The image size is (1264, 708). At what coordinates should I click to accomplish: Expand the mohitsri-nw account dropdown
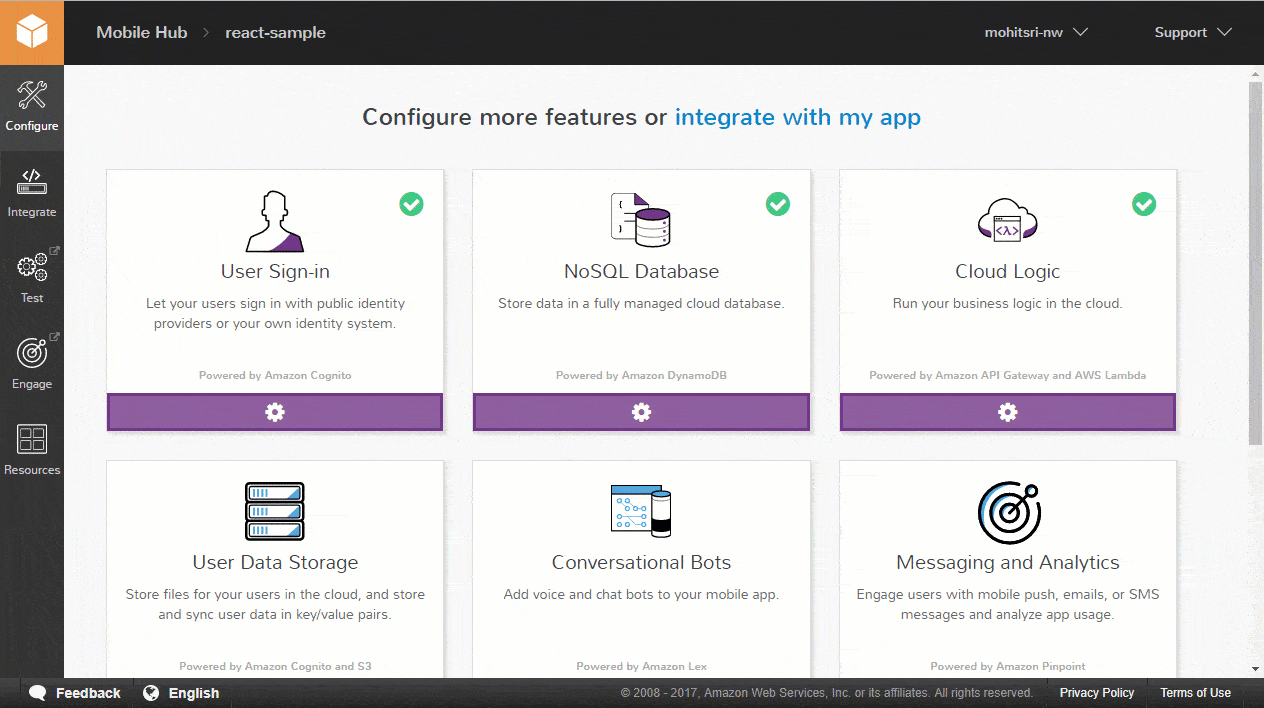1036,32
